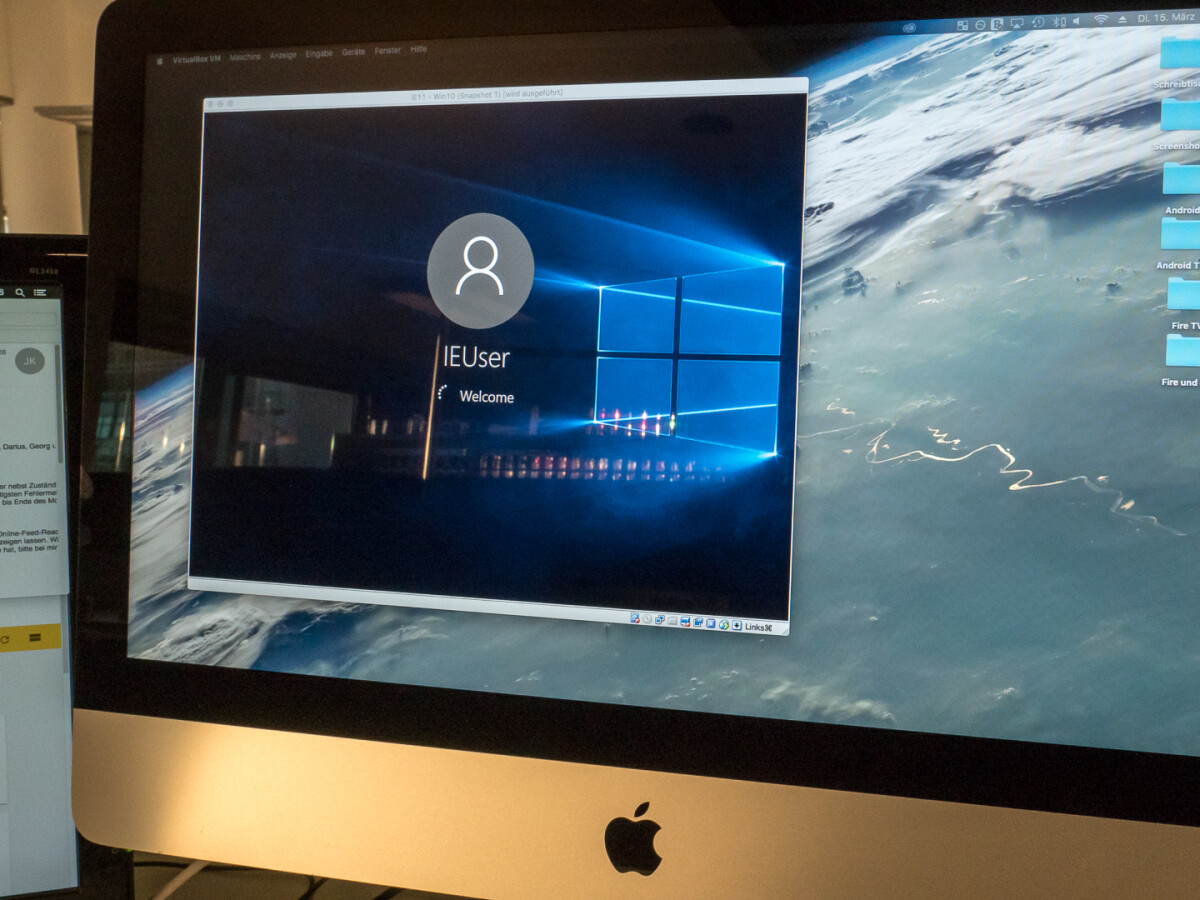
Task: Open the Android T folder on desktop
Action: (1180, 234)
